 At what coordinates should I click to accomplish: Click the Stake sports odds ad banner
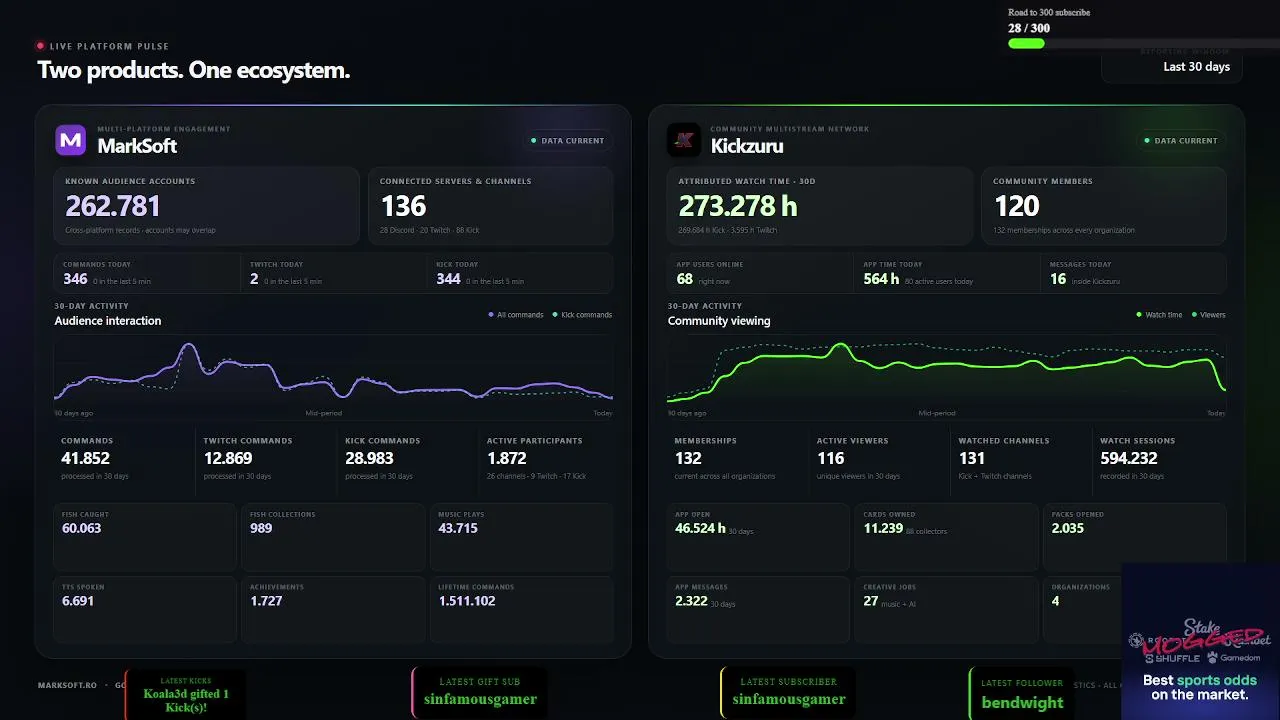tap(1200, 641)
